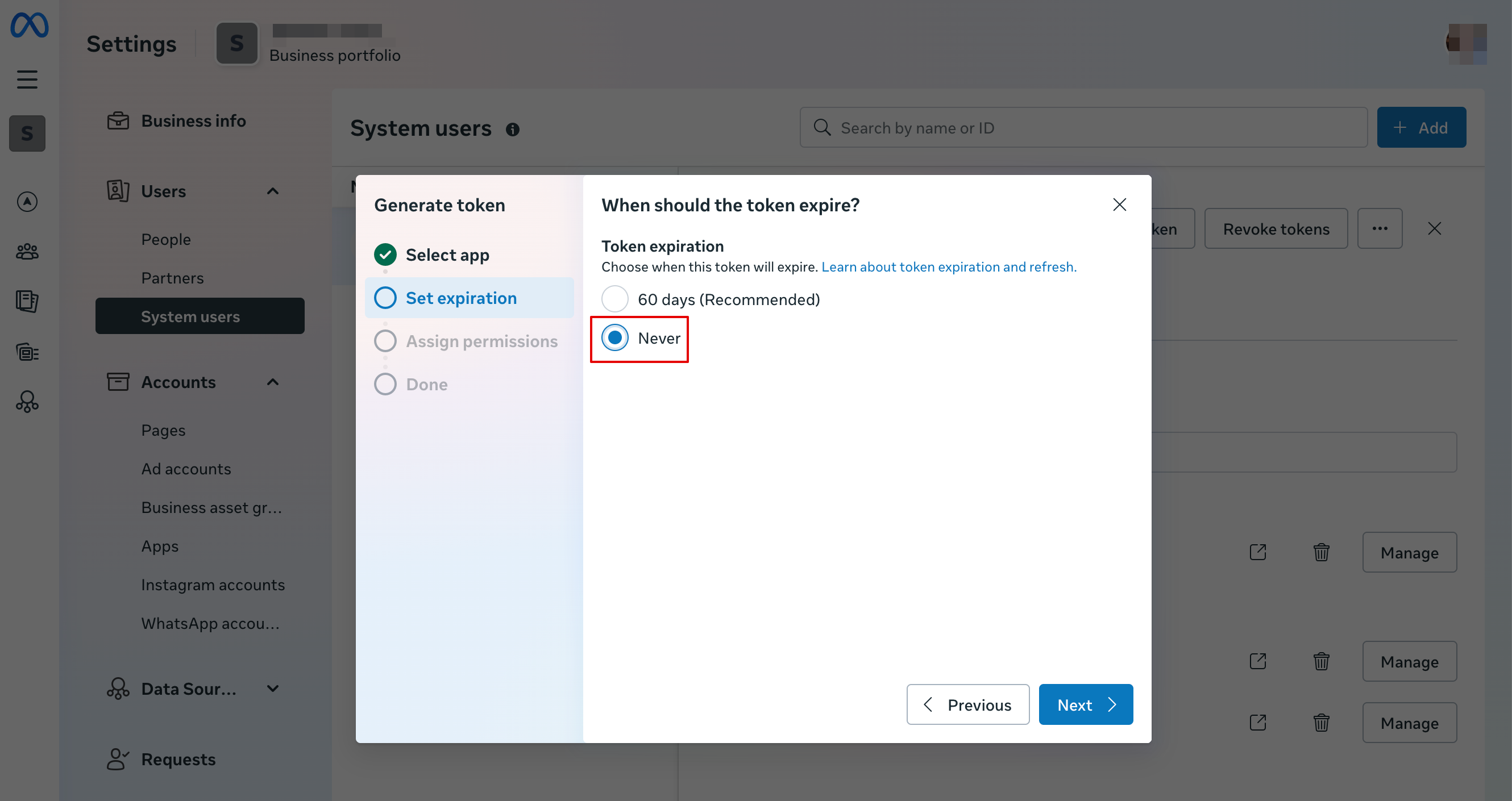Click the people group sidebar icon
The width and height of the screenshot is (1512, 801).
(27, 252)
